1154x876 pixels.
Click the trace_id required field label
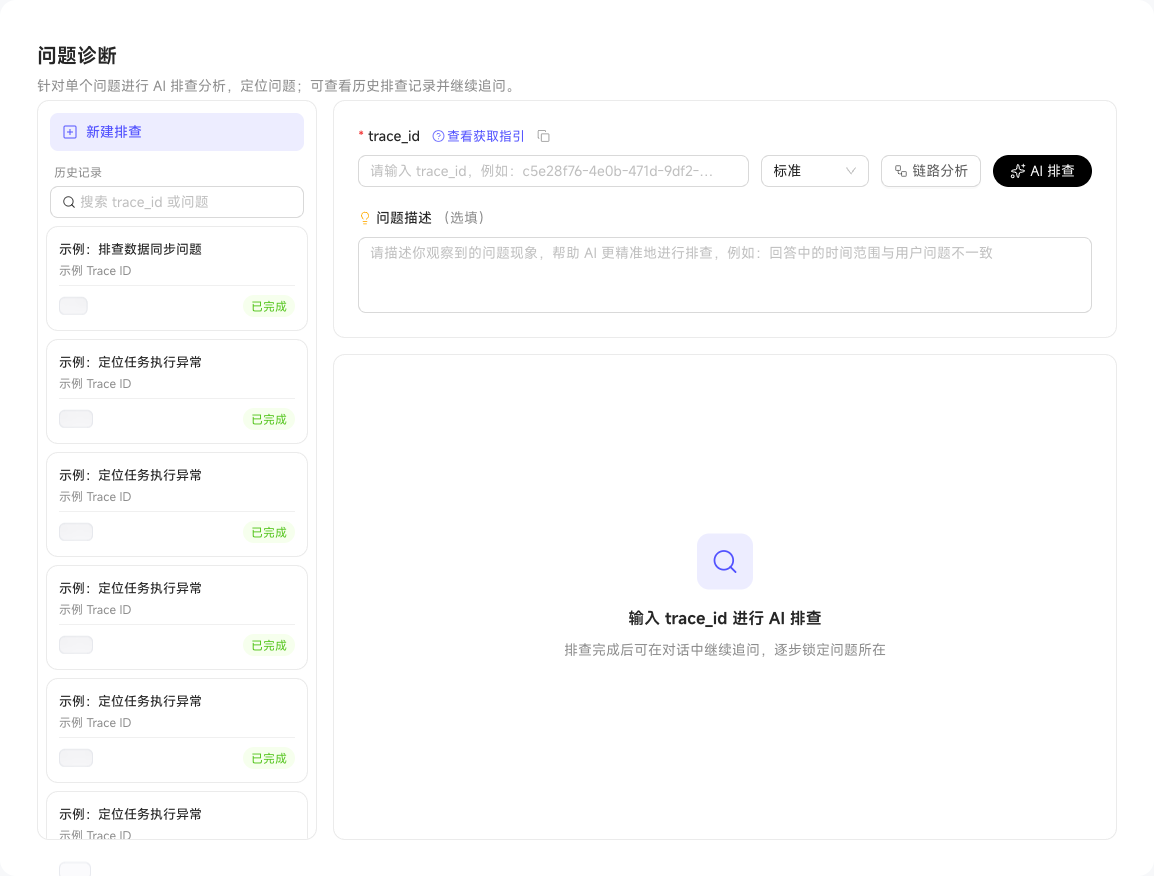394,136
